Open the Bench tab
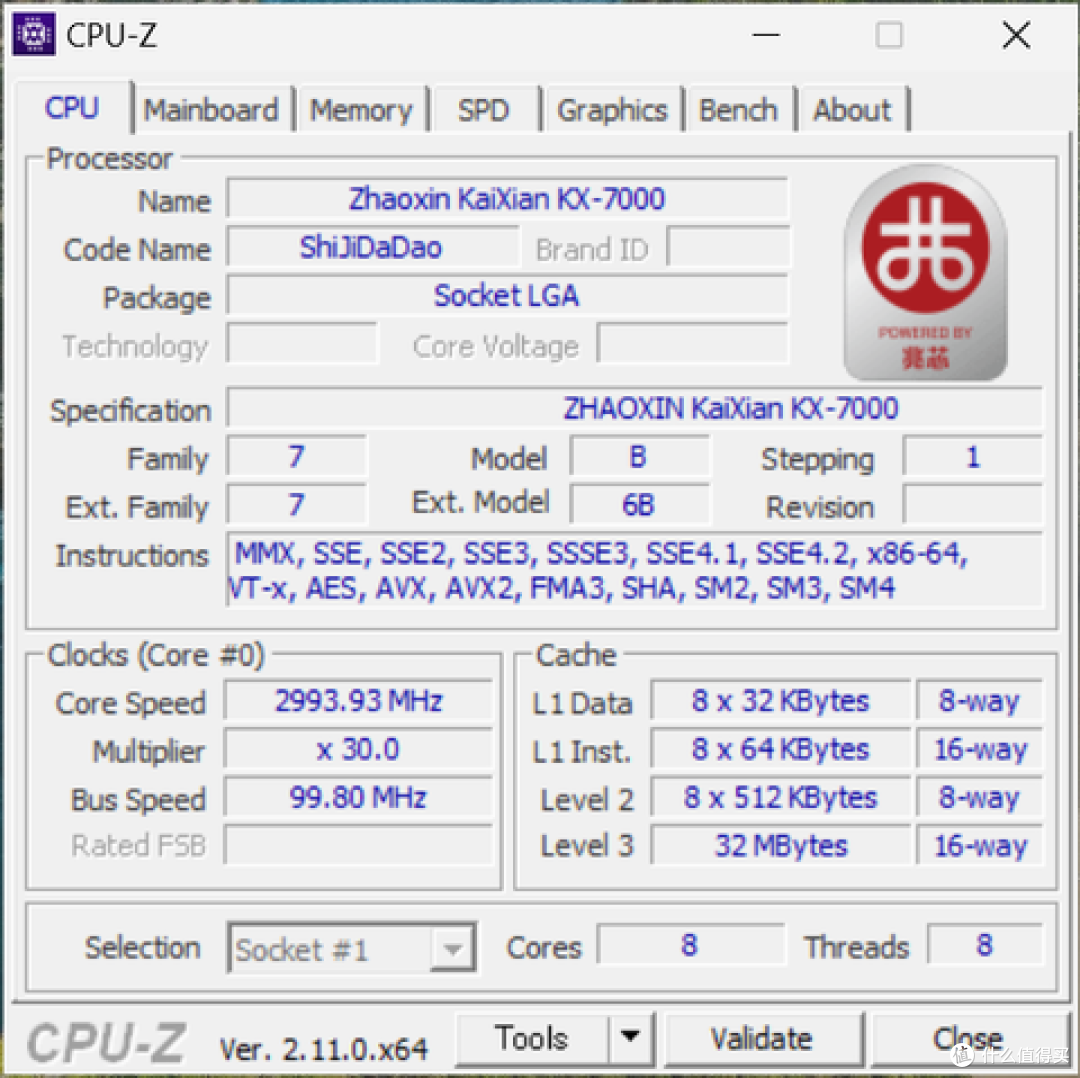The image size is (1080, 1078). (x=739, y=110)
